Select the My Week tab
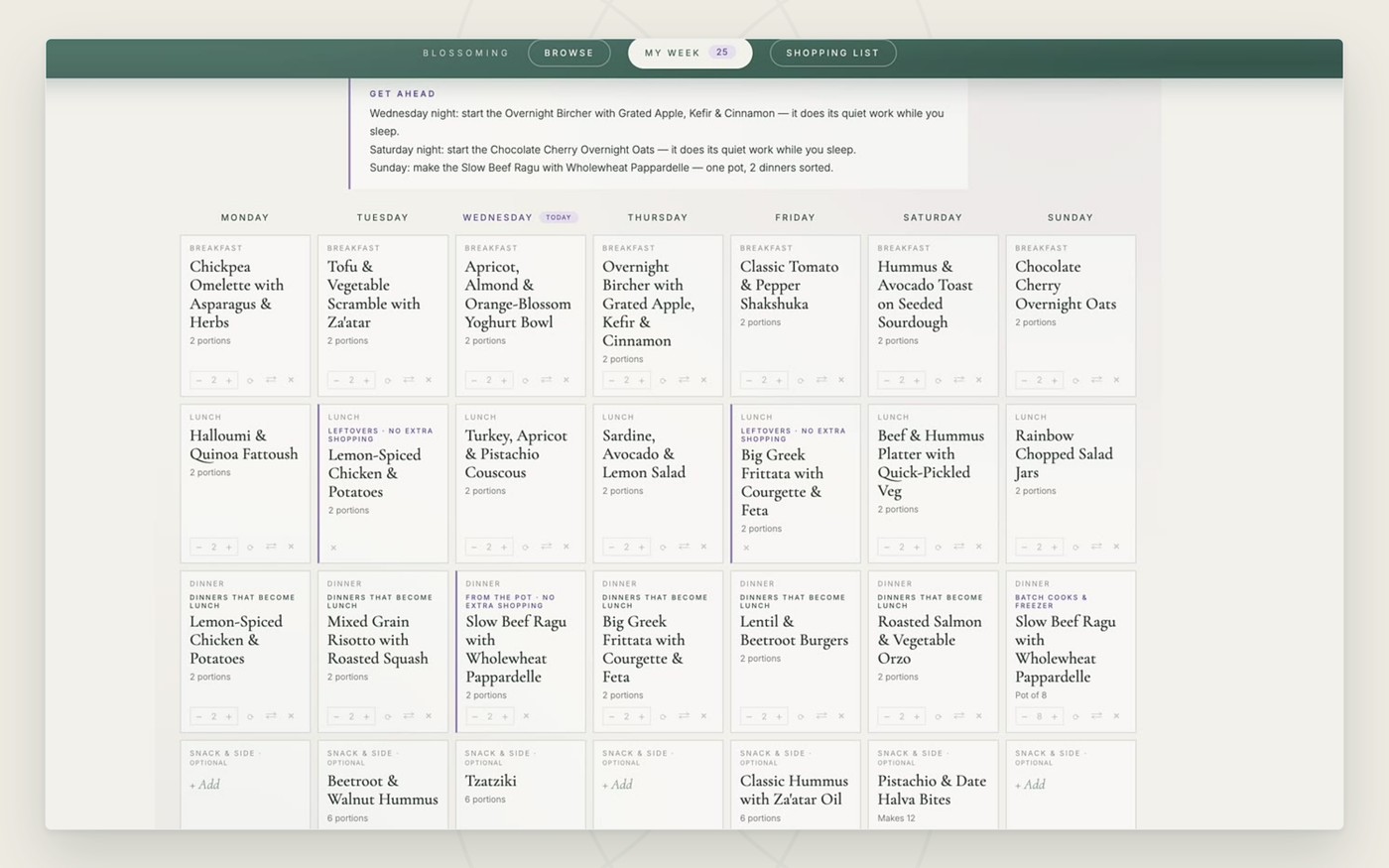Screen dimensions: 1389x868 [x=690, y=53]
